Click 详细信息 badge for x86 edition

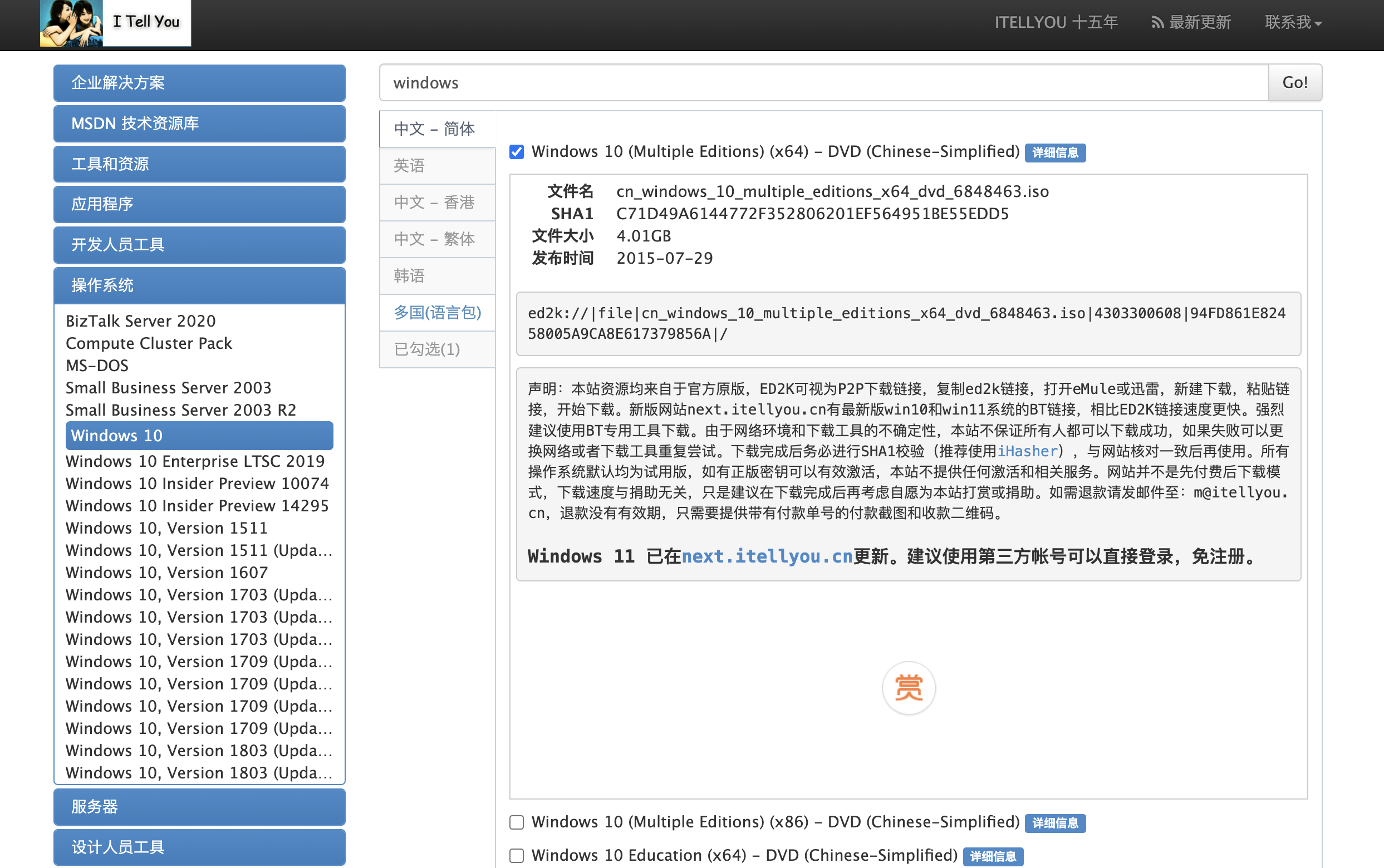pyautogui.click(x=1054, y=822)
